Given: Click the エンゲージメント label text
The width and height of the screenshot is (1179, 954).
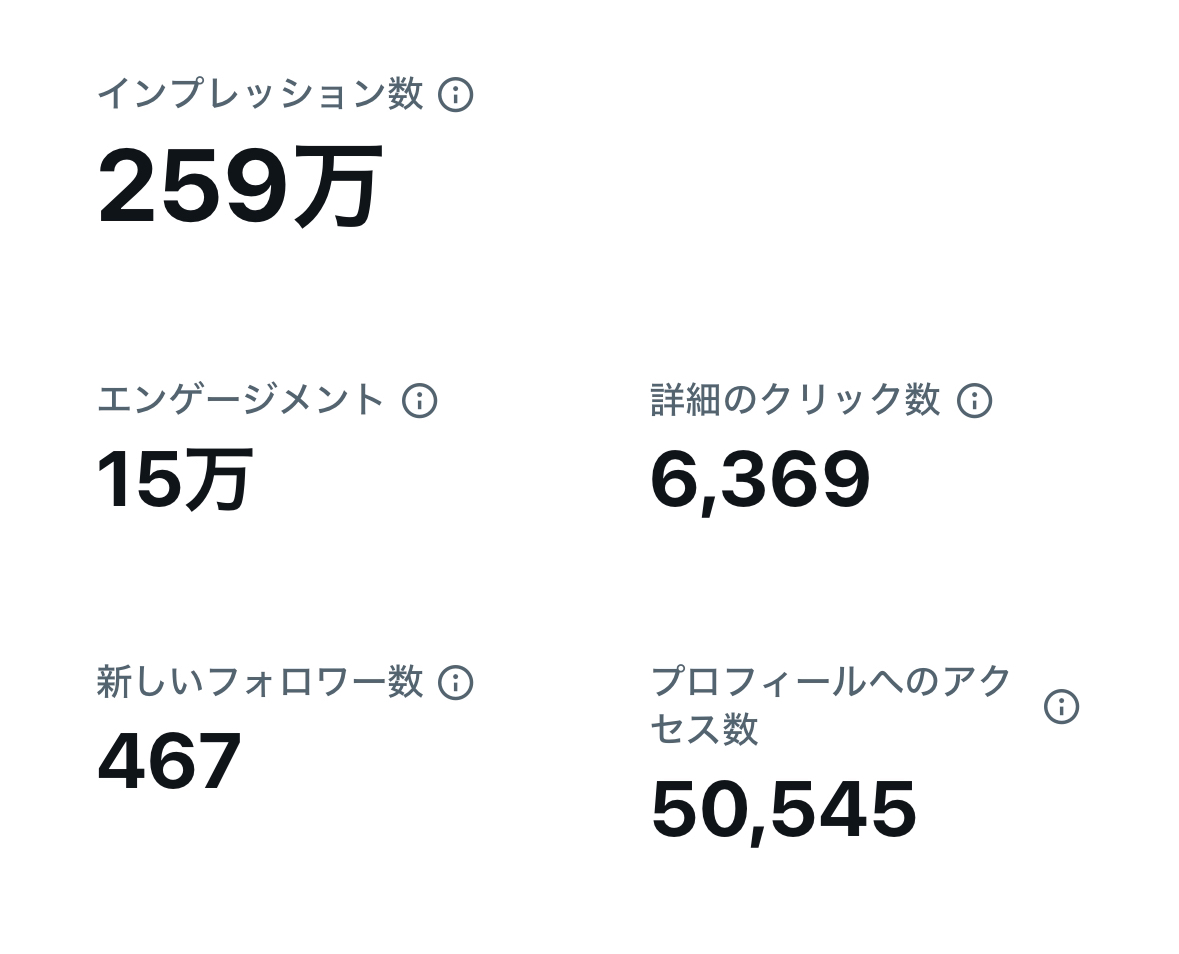Looking at the screenshot, I should (x=241, y=401).
